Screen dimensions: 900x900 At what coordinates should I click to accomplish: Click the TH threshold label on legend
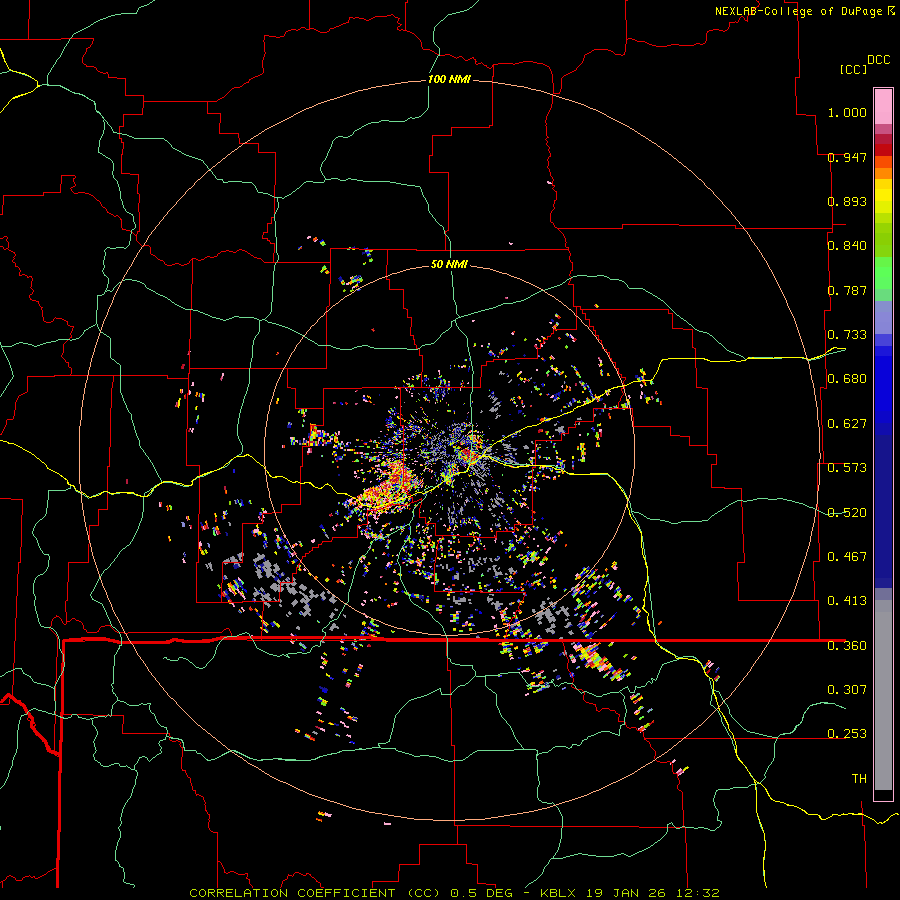pos(859,779)
